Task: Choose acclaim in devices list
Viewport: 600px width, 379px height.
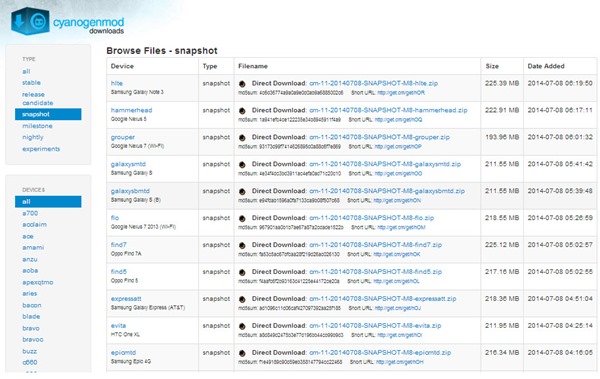Action: (x=34, y=224)
